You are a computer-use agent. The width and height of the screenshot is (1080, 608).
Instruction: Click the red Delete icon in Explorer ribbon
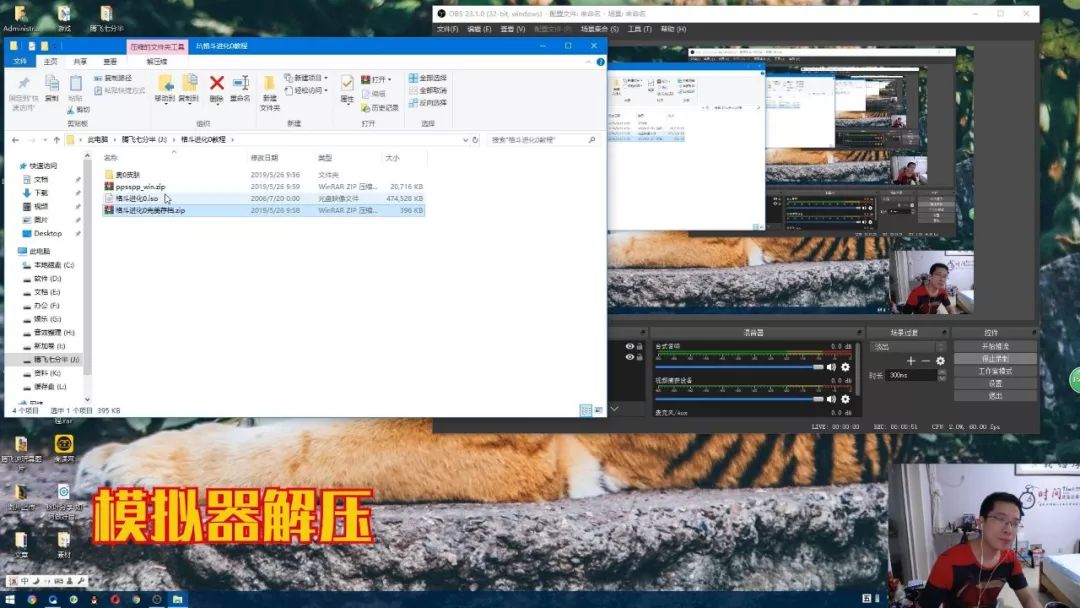click(216, 83)
